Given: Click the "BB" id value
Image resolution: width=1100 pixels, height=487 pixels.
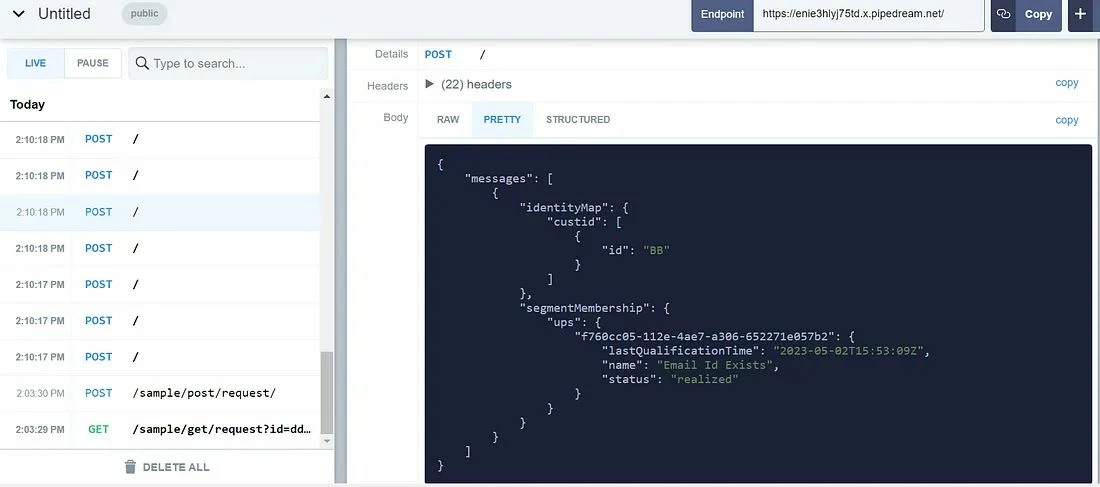Looking at the screenshot, I should pyautogui.click(x=656, y=251).
